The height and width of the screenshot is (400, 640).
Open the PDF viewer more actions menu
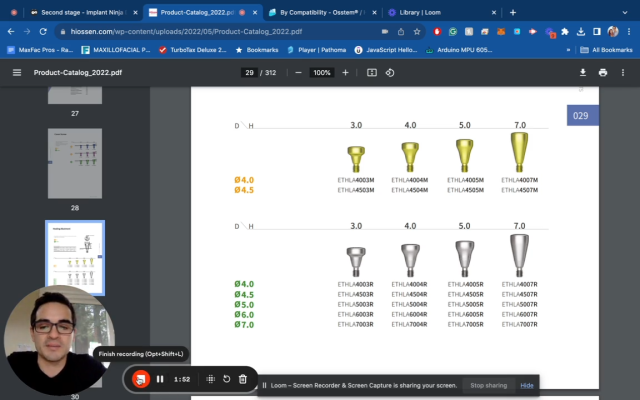[x=624, y=73]
